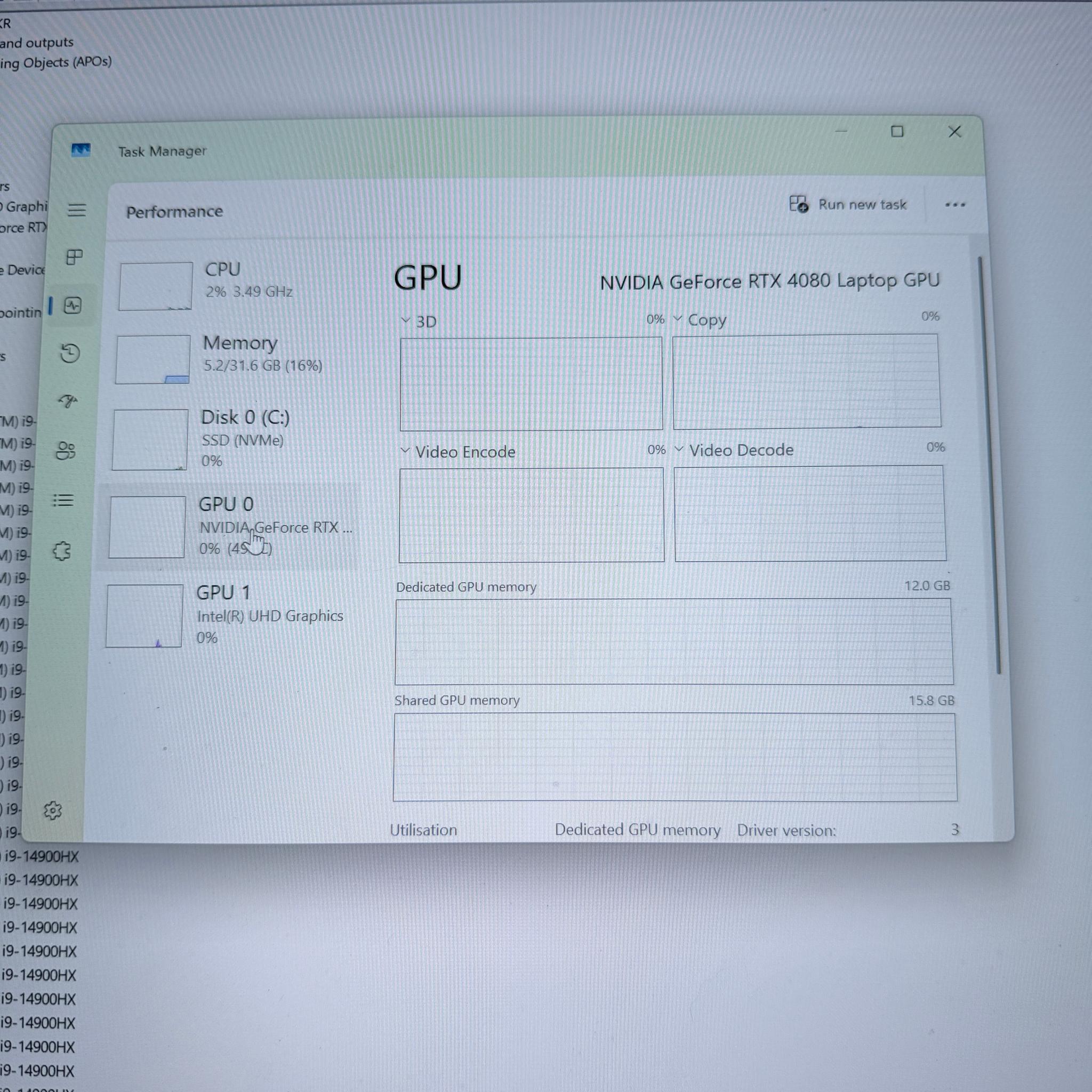The image size is (1092, 1092).
Task: Open the Services puzzle icon
Action: click(x=61, y=551)
